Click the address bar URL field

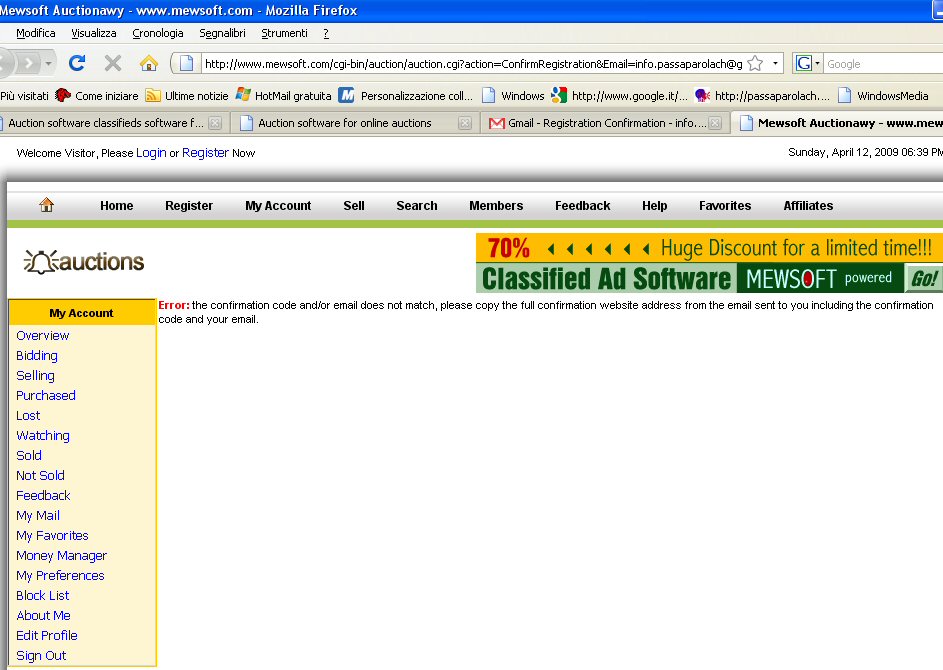click(x=473, y=64)
